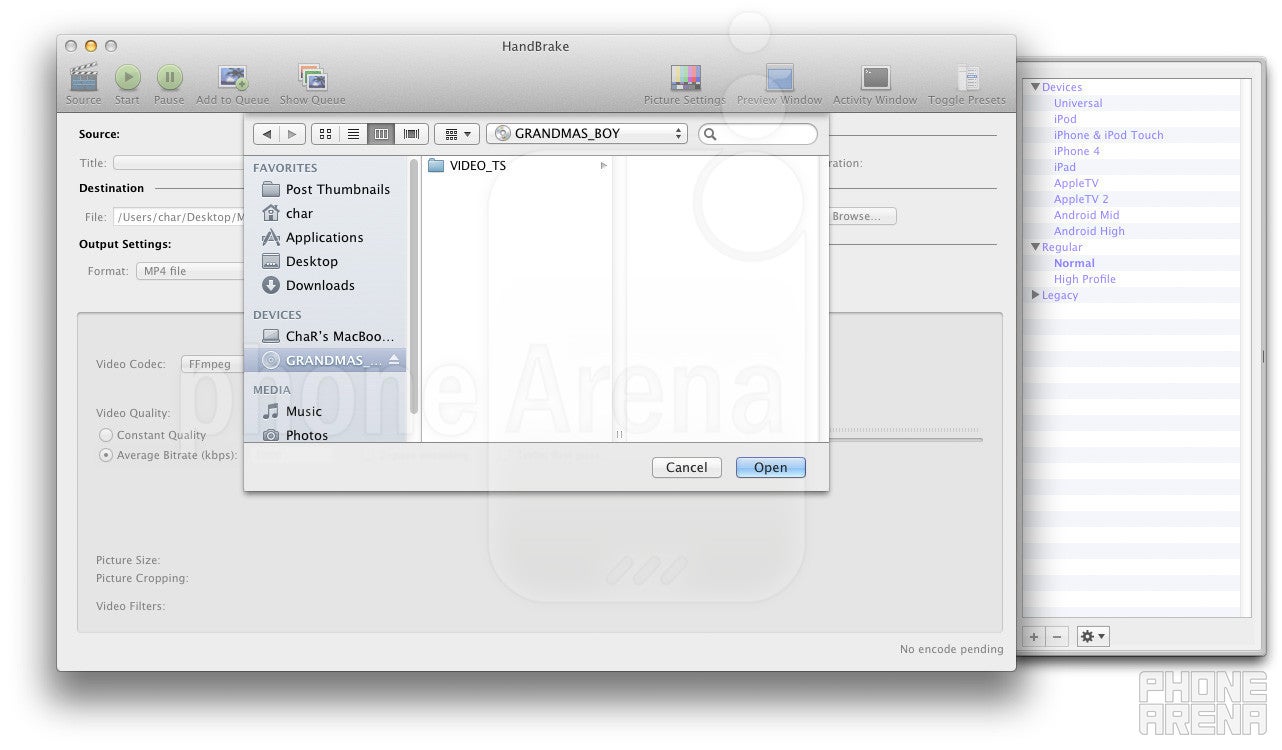1282x750 pixels.
Task: Open the arrange-by dropdown in file dialog
Action: click(457, 134)
